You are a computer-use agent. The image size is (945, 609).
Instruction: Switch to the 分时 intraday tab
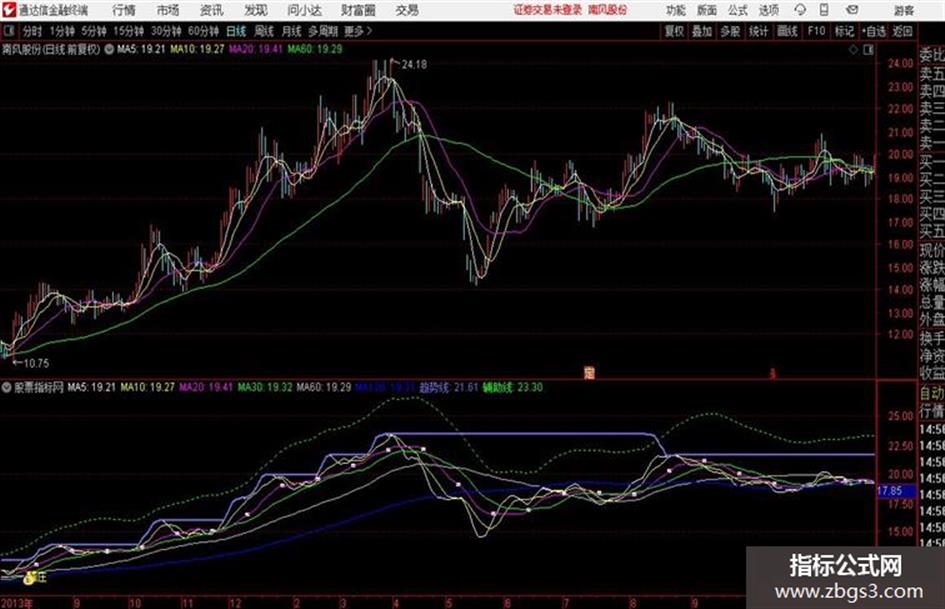click(x=32, y=31)
